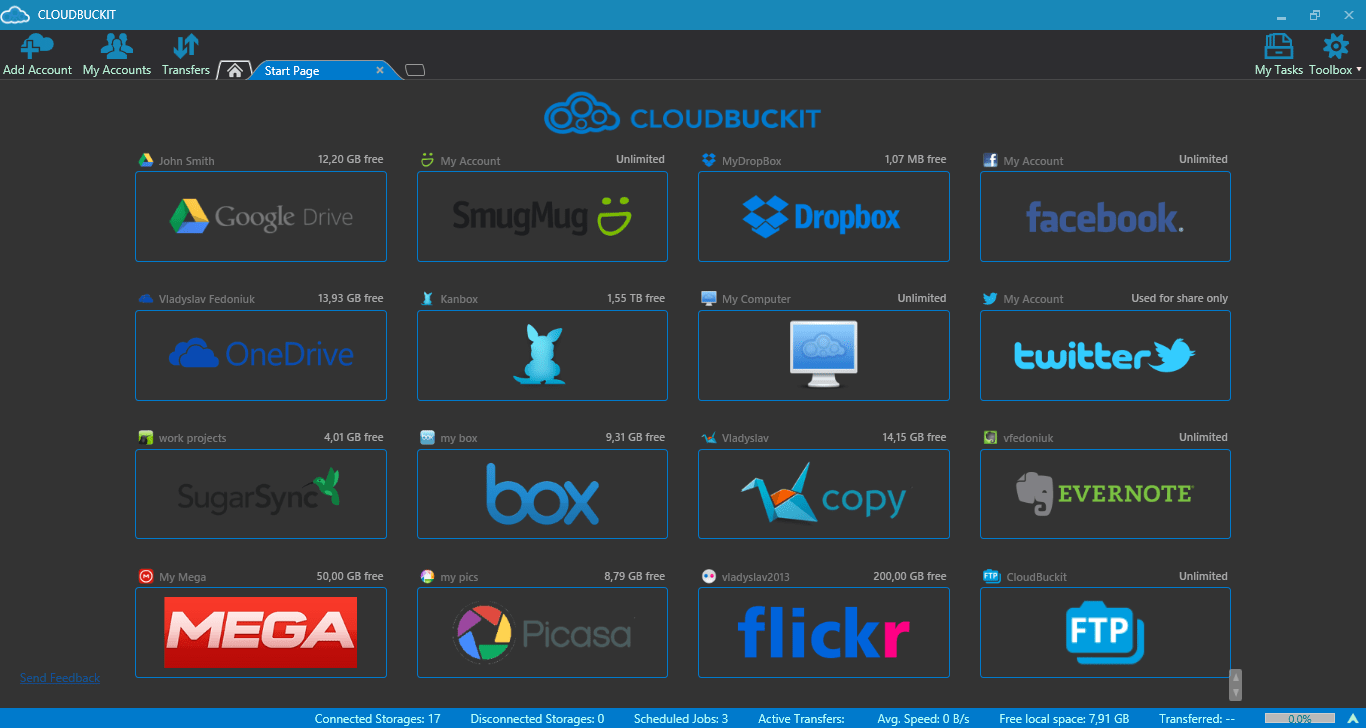Screen dimensions: 1366x728
Task: Click Scheduled Jobs: 3 status text
Action: (x=681, y=718)
